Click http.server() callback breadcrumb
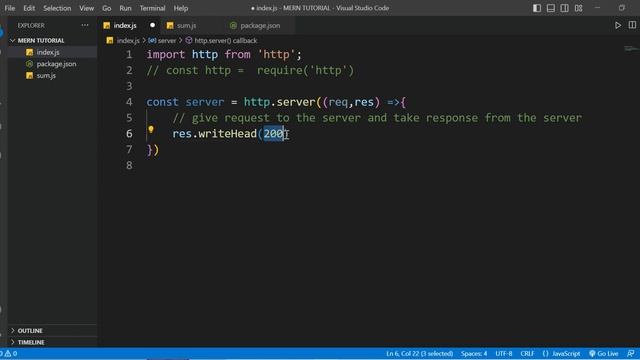Screen dimensions: 640x360 click(226, 40)
